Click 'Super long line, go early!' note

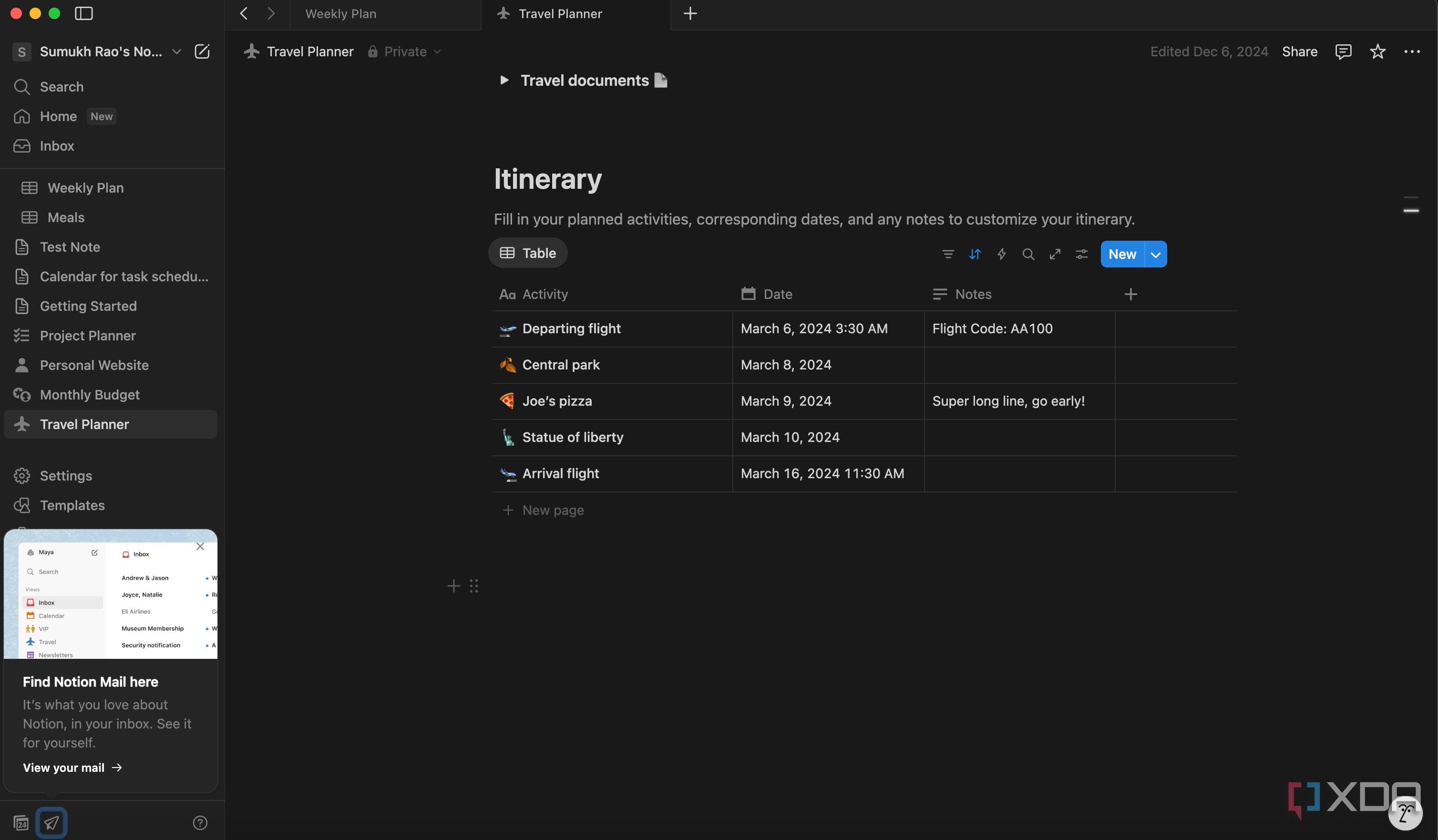[1020, 401]
